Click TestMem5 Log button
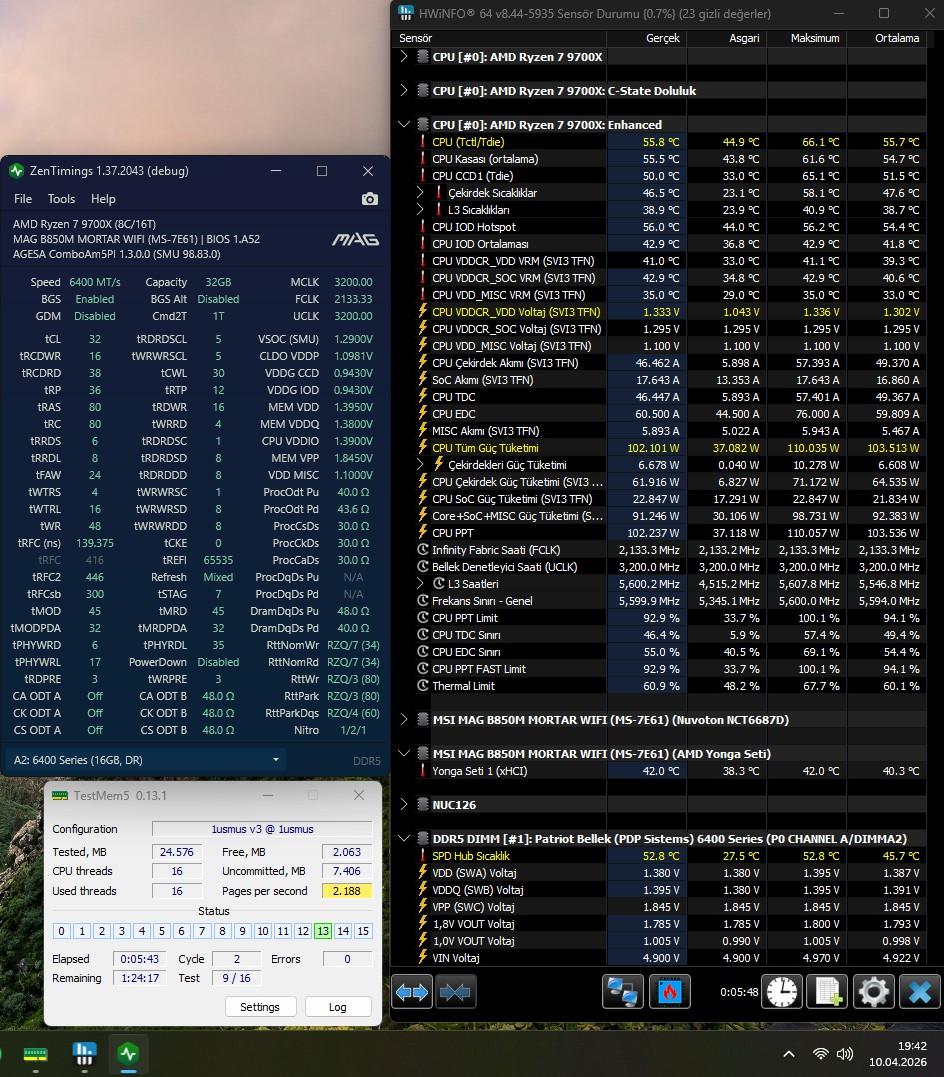944x1077 pixels. pos(337,1007)
